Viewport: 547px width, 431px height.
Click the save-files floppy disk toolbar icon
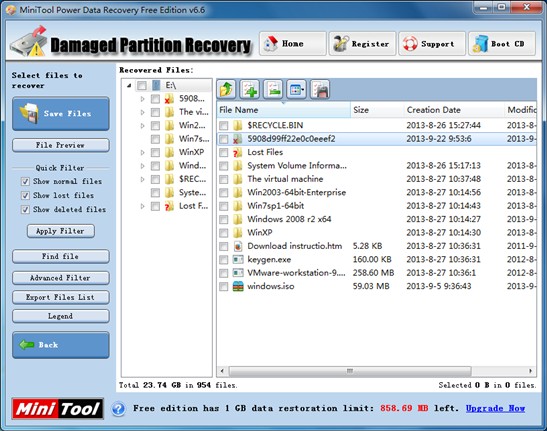320,89
